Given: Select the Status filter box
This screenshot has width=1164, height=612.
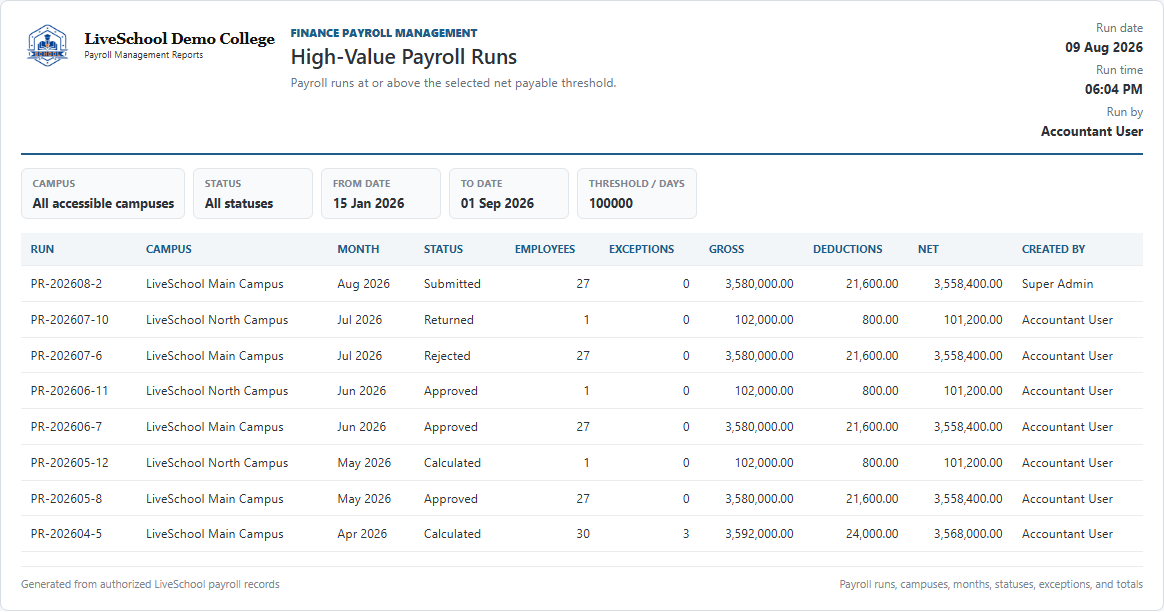Looking at the screenshot, I should pos(253,194).
